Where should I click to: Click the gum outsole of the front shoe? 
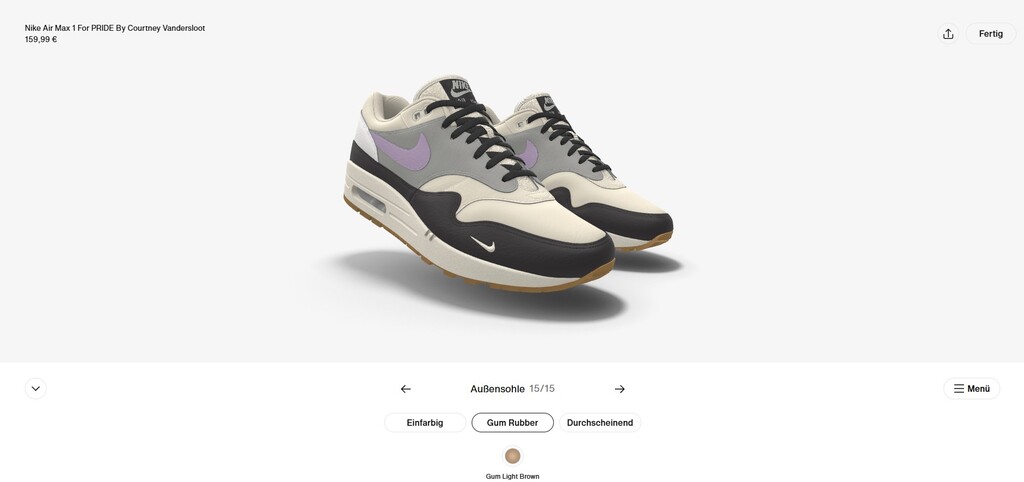point(480,261)
